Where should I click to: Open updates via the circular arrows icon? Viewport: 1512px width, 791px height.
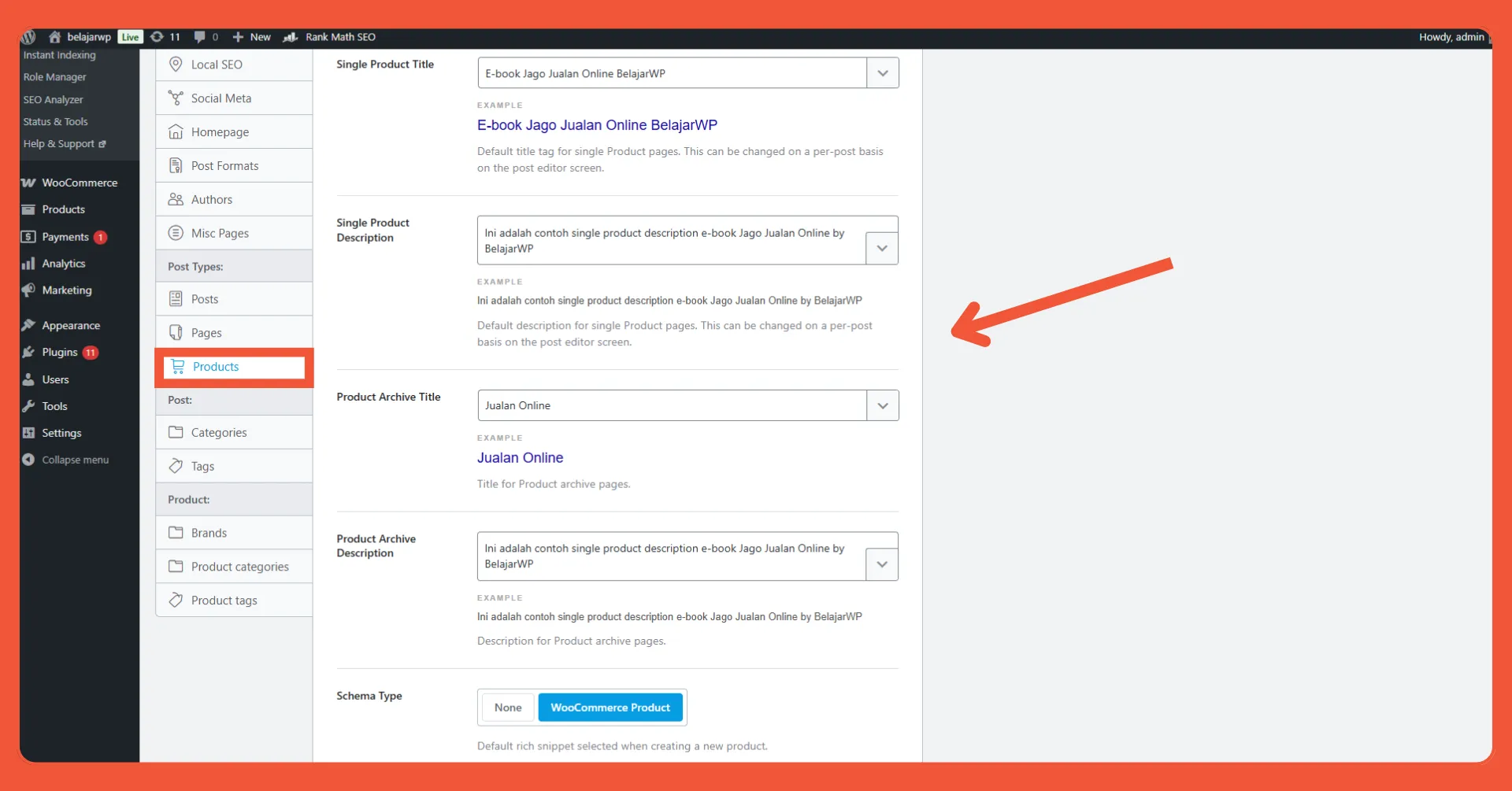157,36
